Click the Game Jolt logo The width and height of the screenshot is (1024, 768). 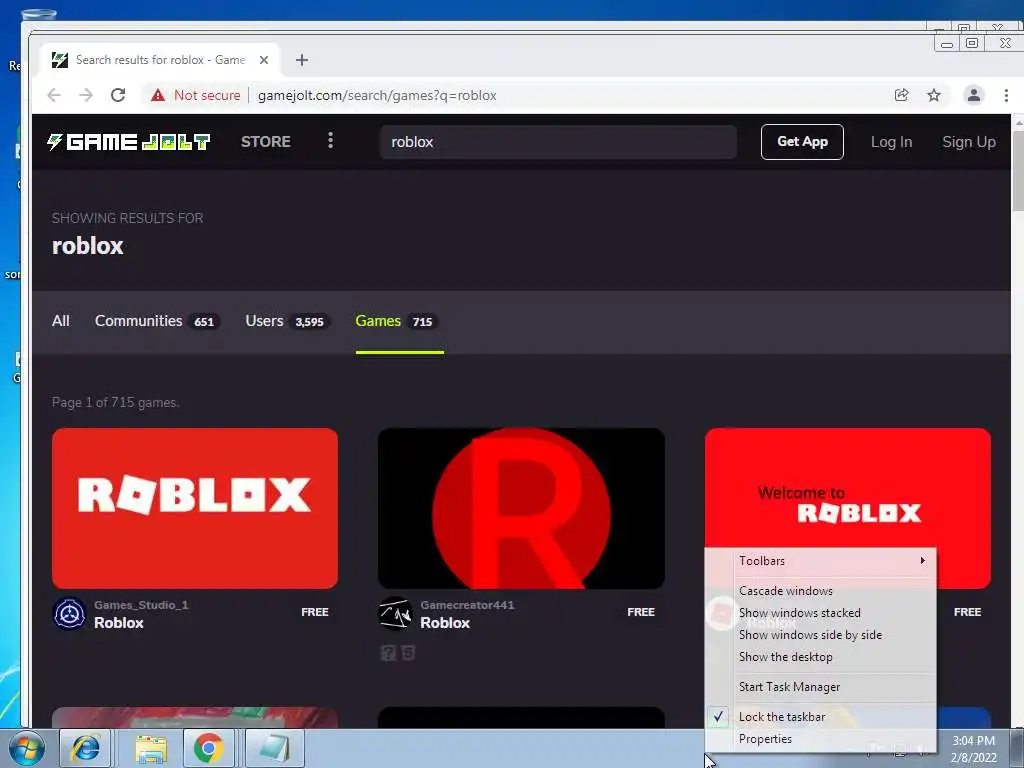point(129,142)
